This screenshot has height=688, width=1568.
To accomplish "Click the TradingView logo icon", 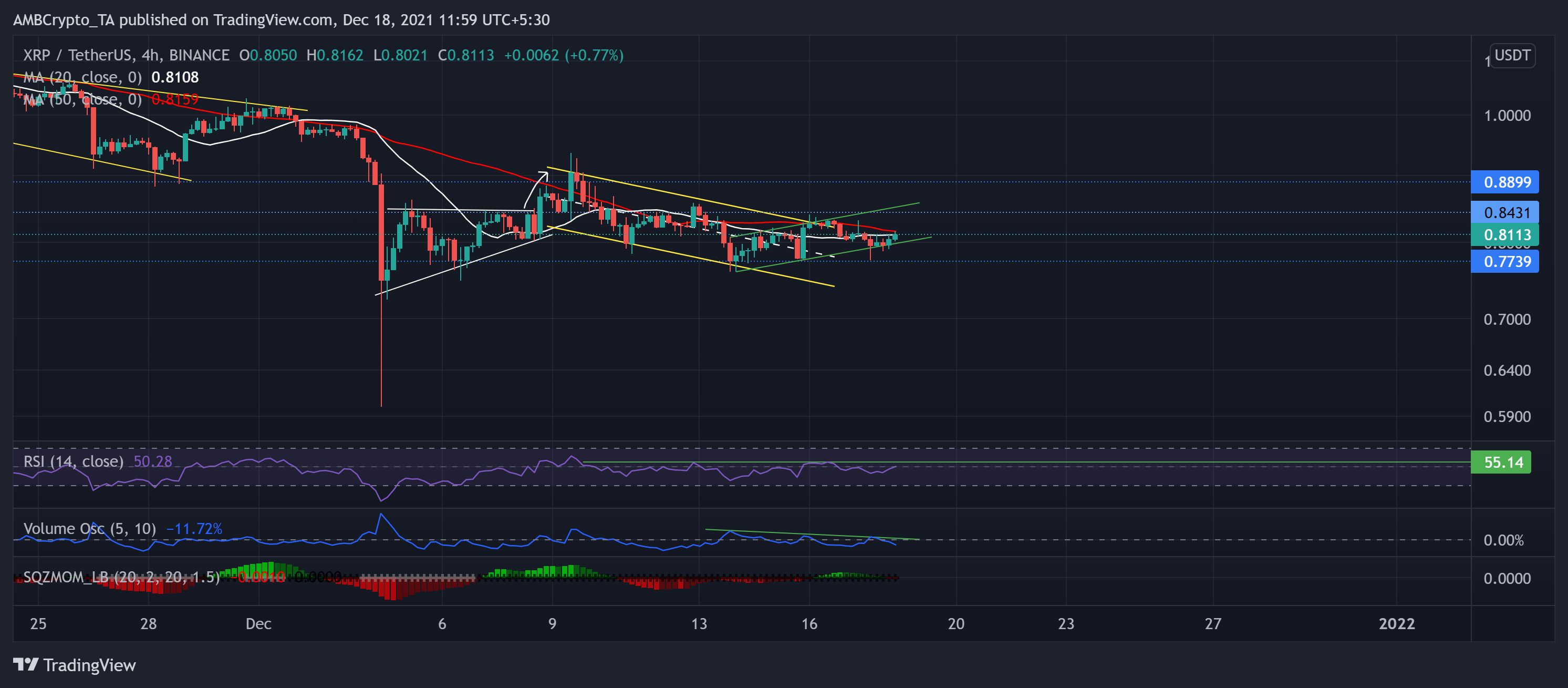I will click(x=26, y=664).
